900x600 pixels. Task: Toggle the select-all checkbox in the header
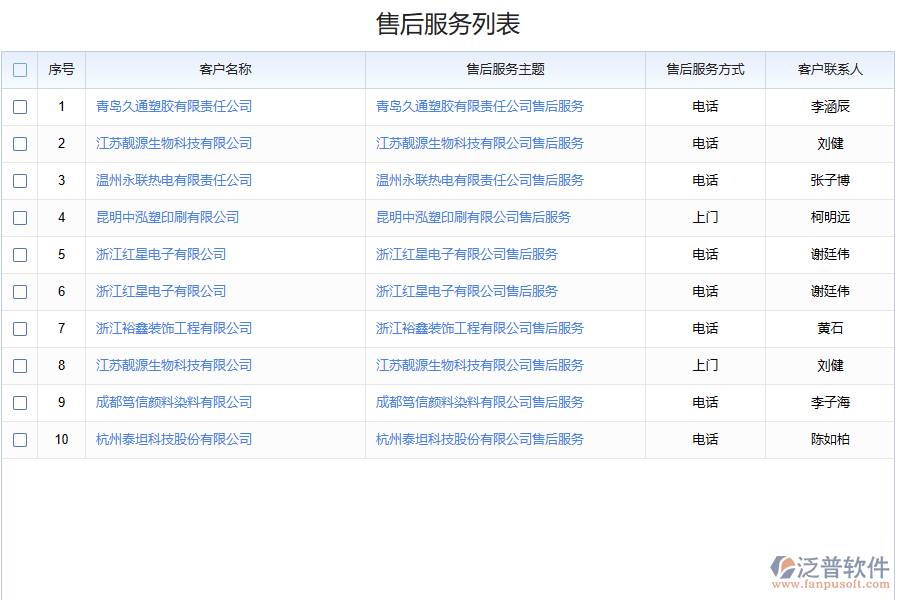tap(19, 69)
